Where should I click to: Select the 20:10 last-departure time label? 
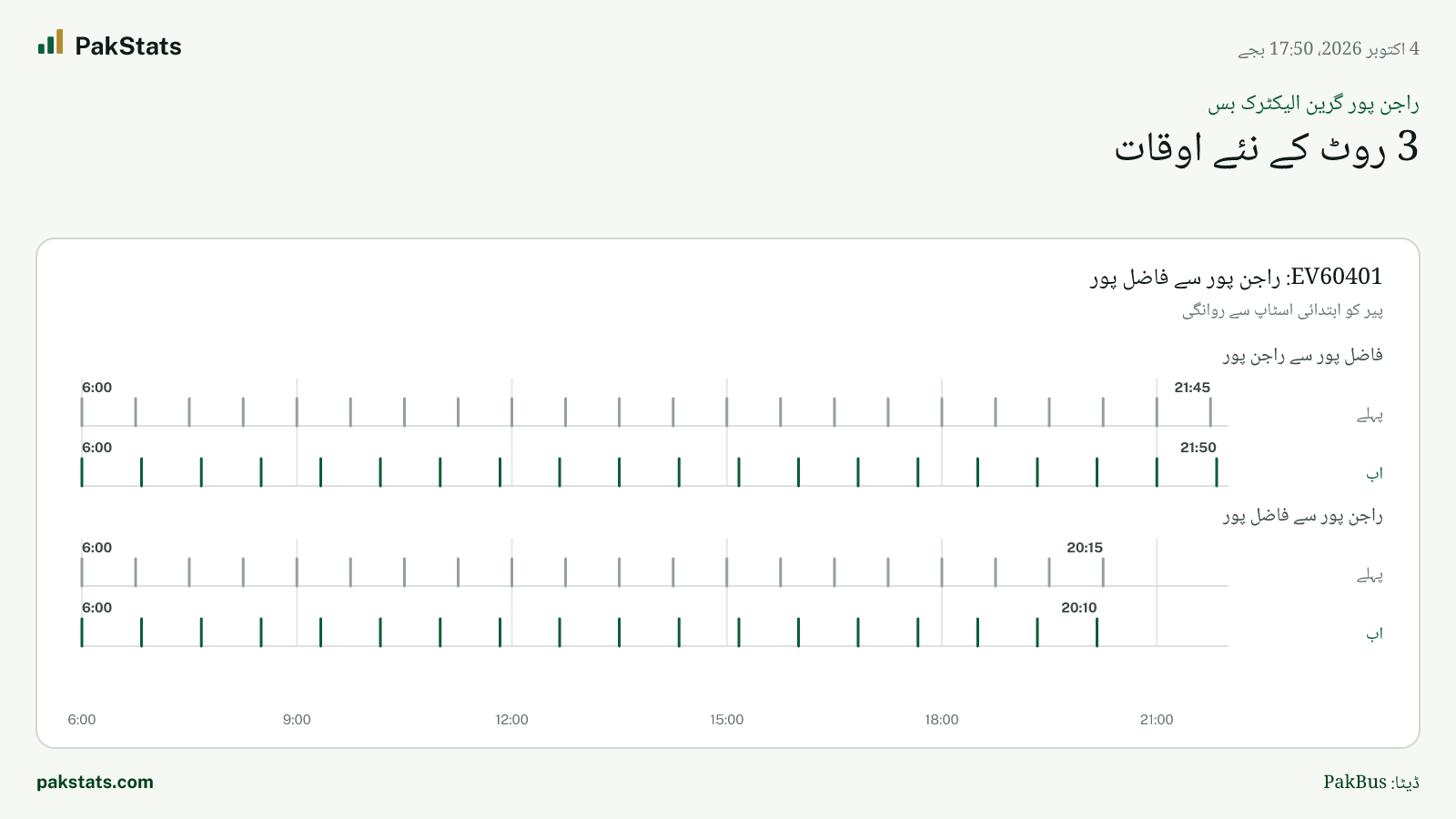click(1079, 608)
